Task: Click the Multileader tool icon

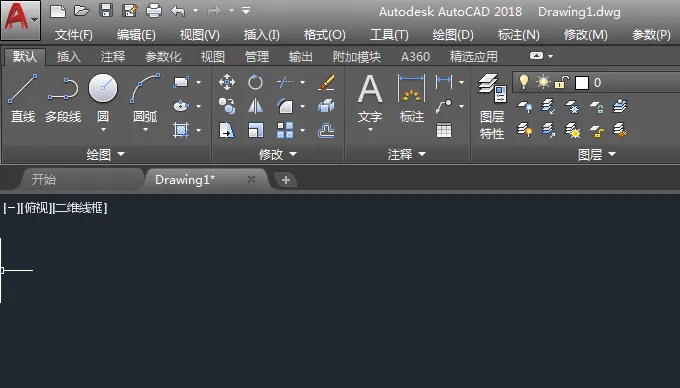Action: (444, 106)
